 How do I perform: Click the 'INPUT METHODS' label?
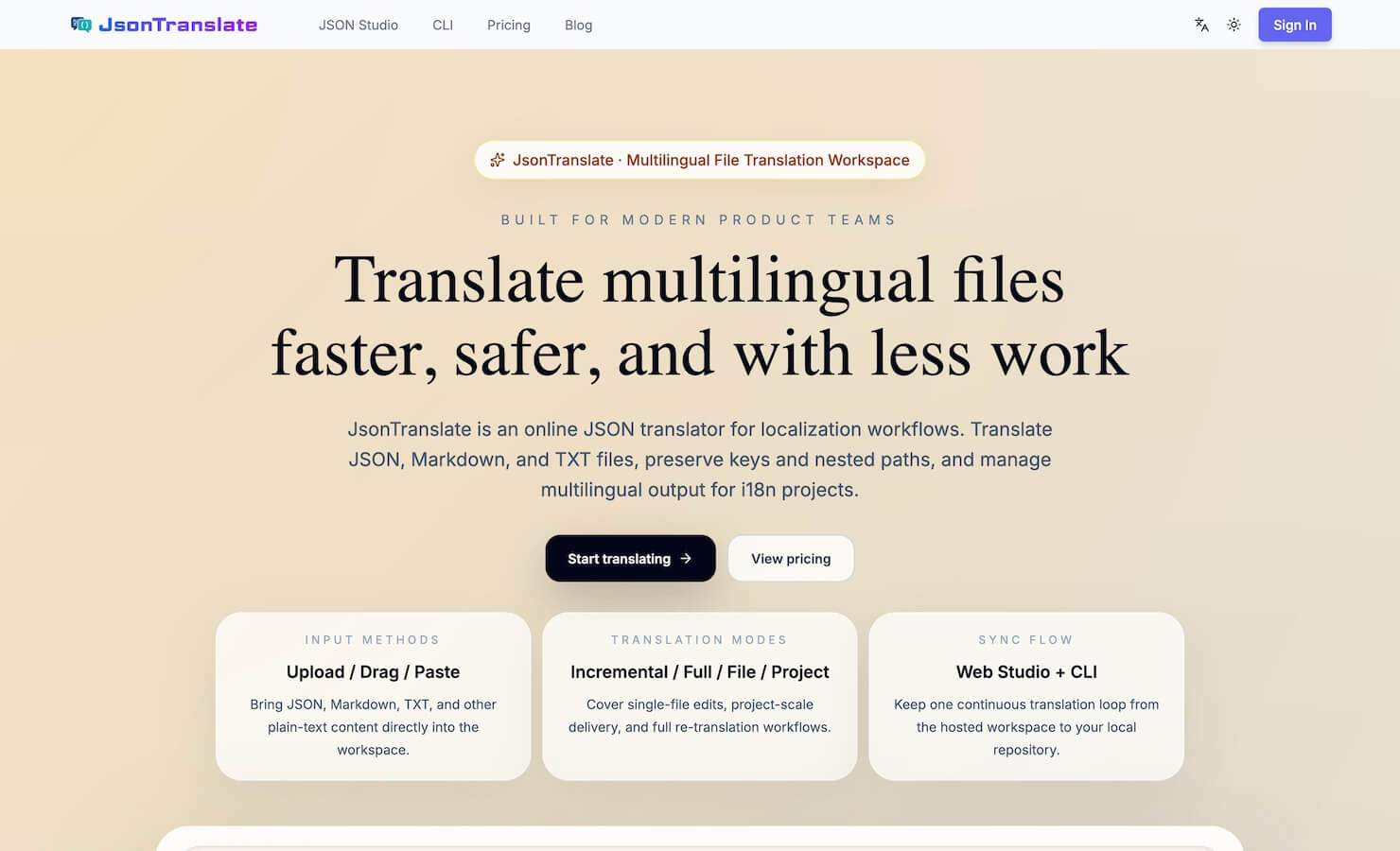[x=373, y=640]
